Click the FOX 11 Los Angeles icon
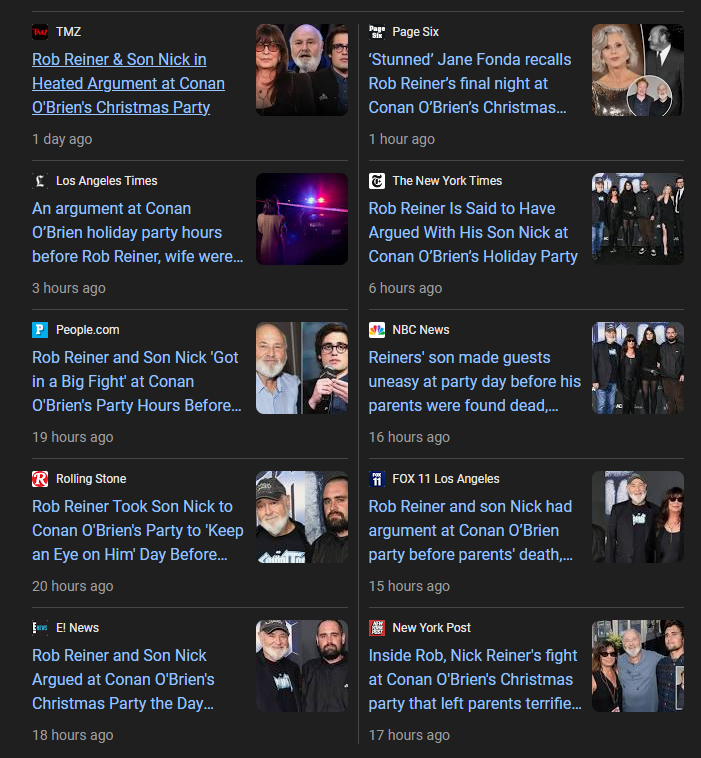 coord(377,479)
